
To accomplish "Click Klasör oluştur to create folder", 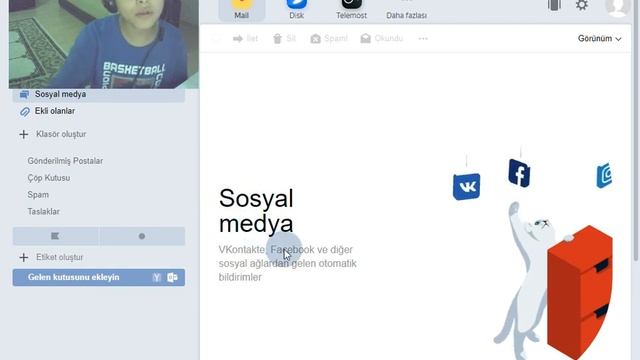I will click(61, 134).
